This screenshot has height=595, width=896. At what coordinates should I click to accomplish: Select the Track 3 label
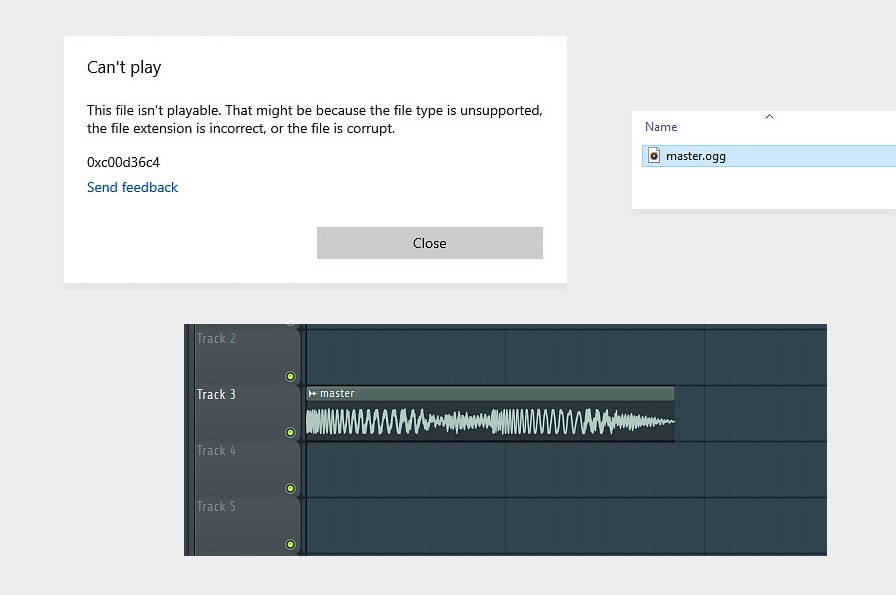coord(216,394)
